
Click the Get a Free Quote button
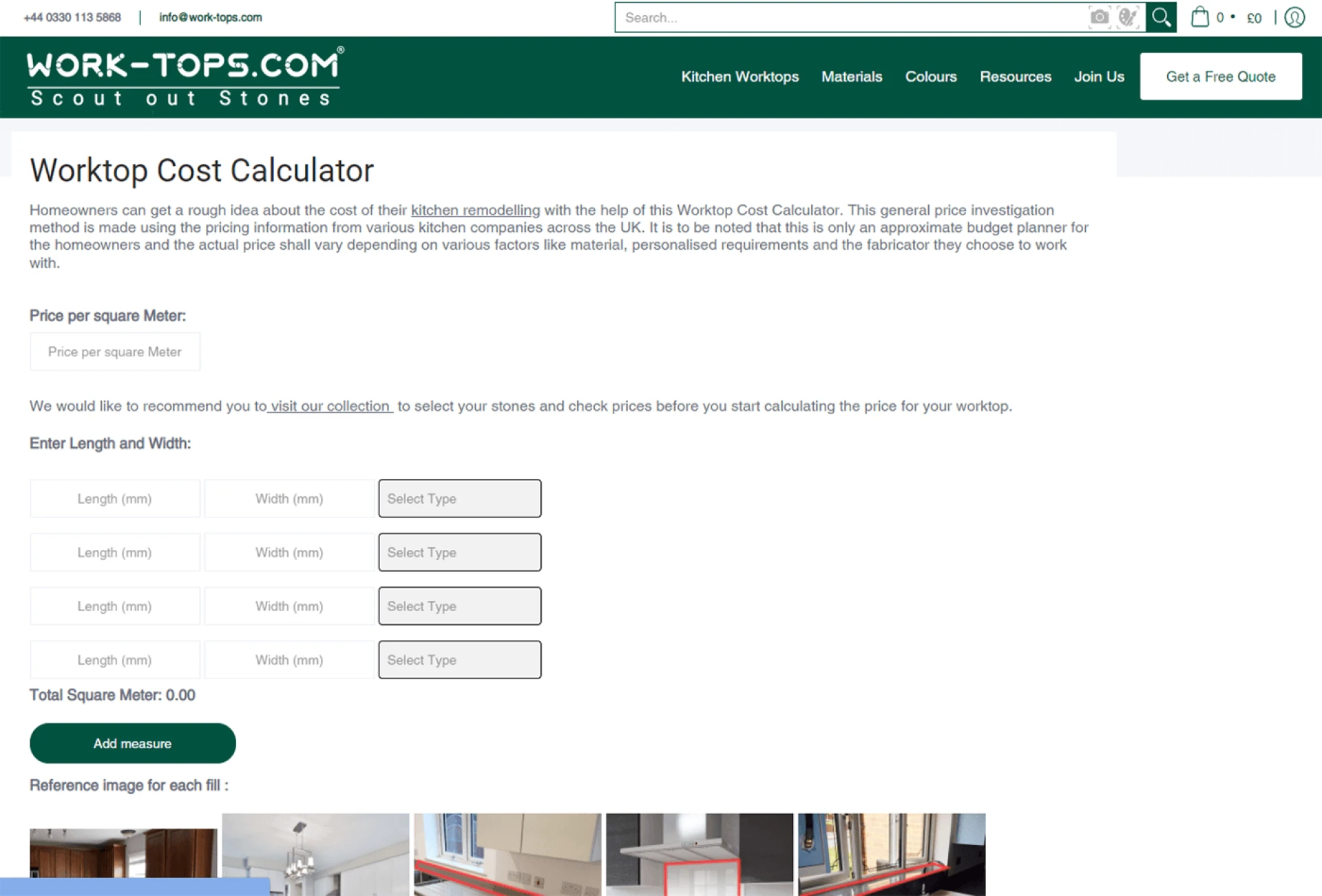pyautogui.click(x=1220, y=76)
